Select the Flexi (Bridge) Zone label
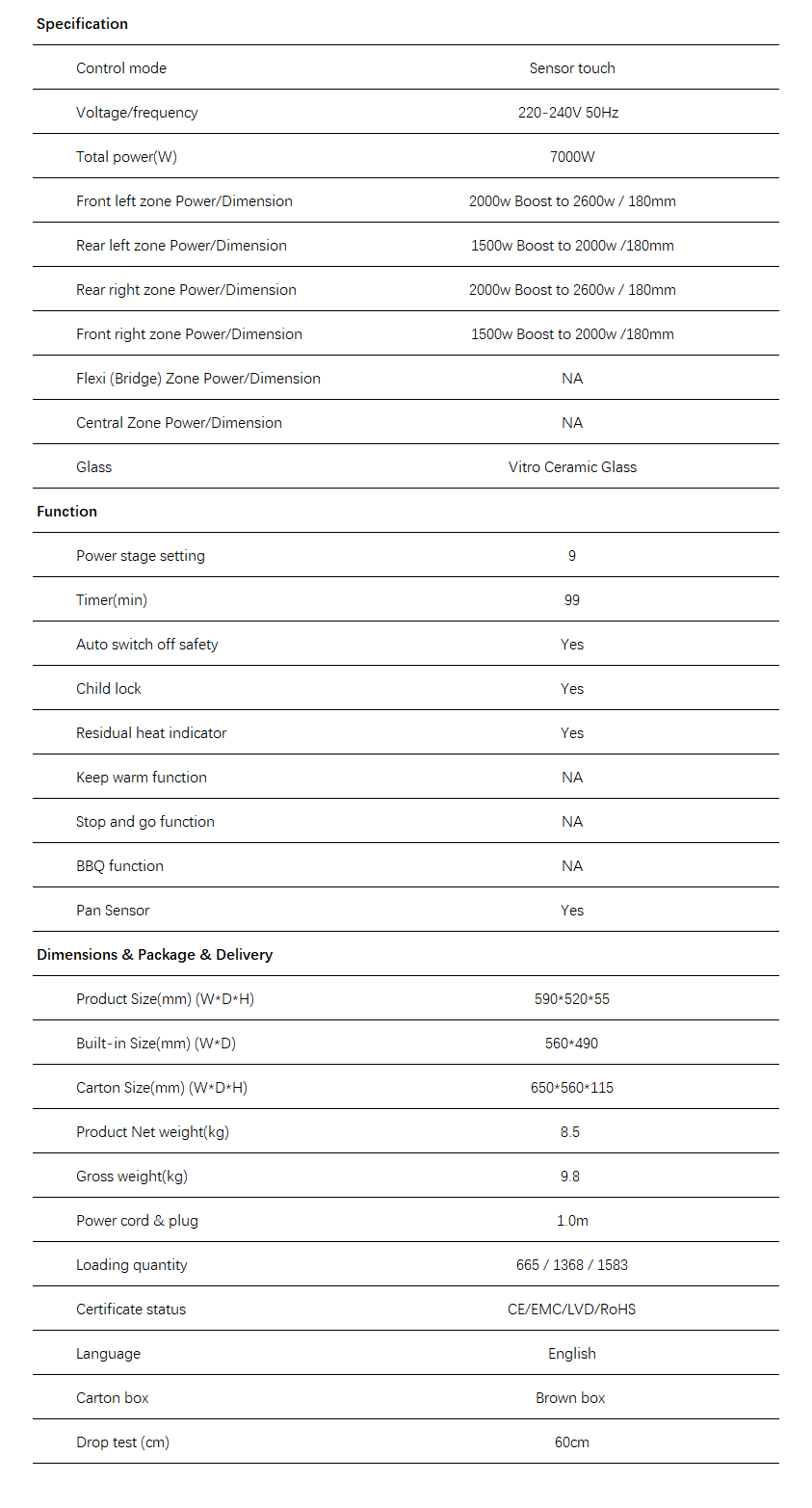The height and width of the screenshot is (1508, 812). (198, 379)
